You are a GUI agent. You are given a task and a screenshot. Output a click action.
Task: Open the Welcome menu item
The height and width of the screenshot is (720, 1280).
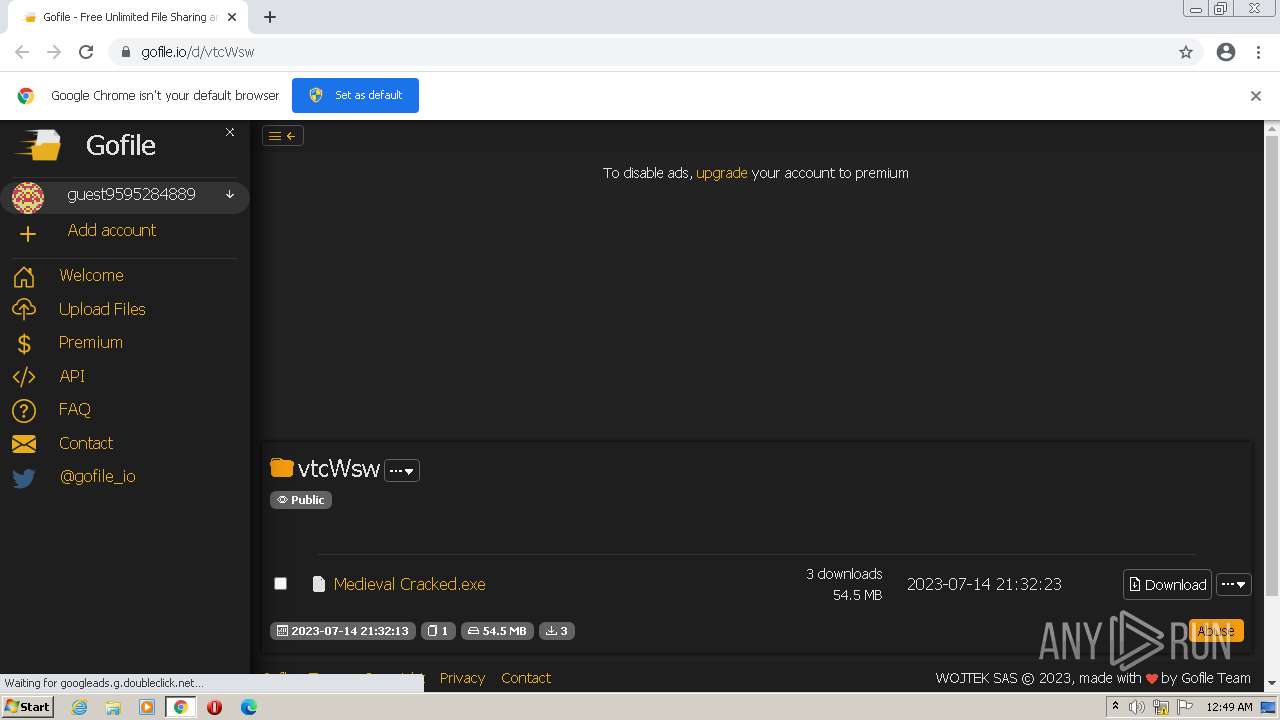[91, 275]
